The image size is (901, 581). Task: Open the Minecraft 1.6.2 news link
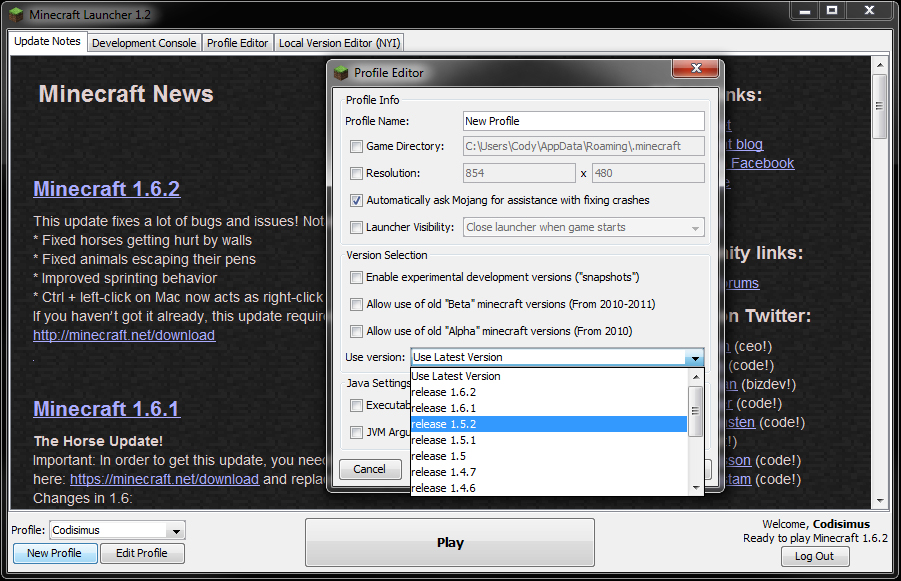107,189
